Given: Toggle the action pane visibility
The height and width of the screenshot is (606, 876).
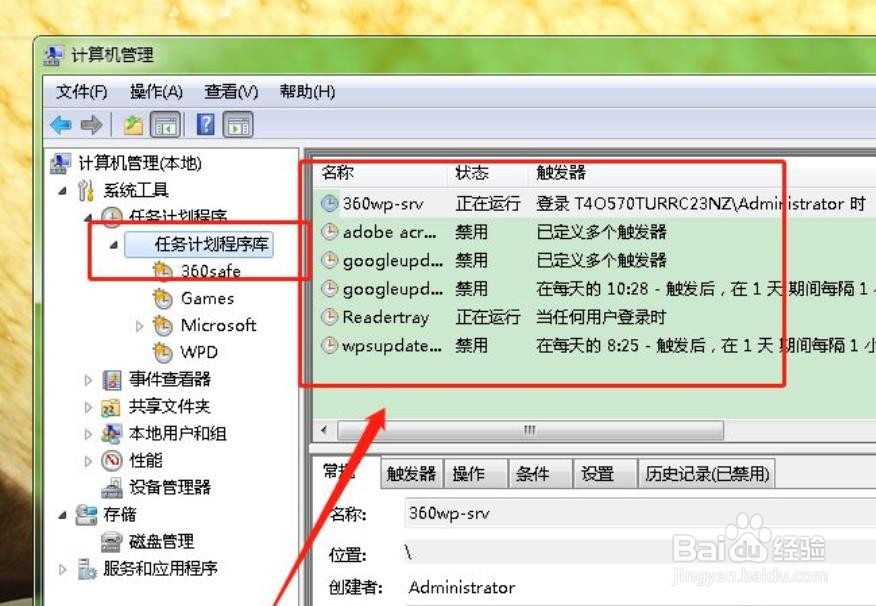Looking at the screenshot, I should point(238,124).
